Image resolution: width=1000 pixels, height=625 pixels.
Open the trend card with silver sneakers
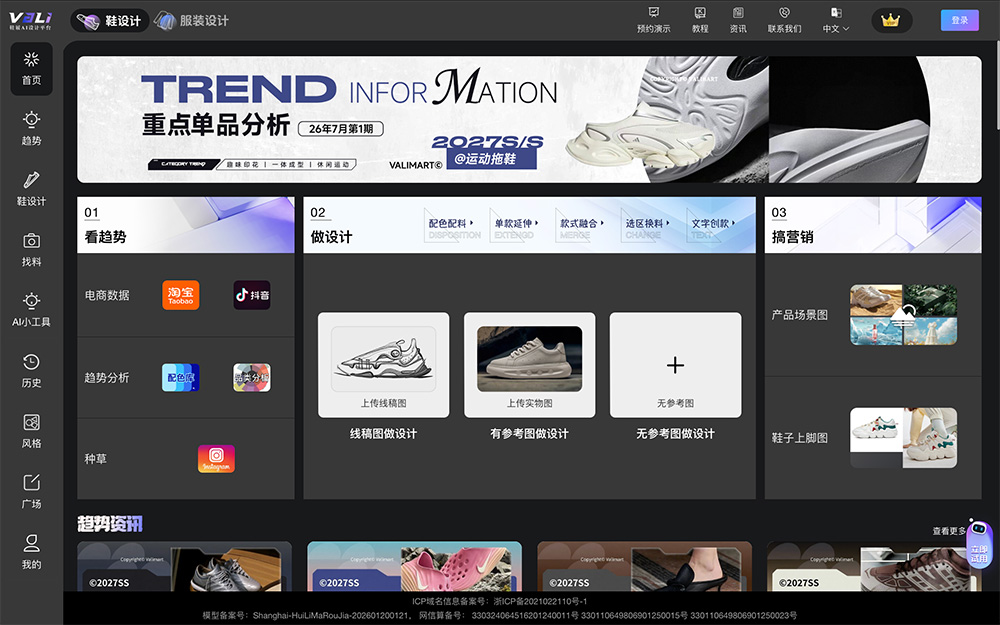pyautogui.click(x=184, y=566)
